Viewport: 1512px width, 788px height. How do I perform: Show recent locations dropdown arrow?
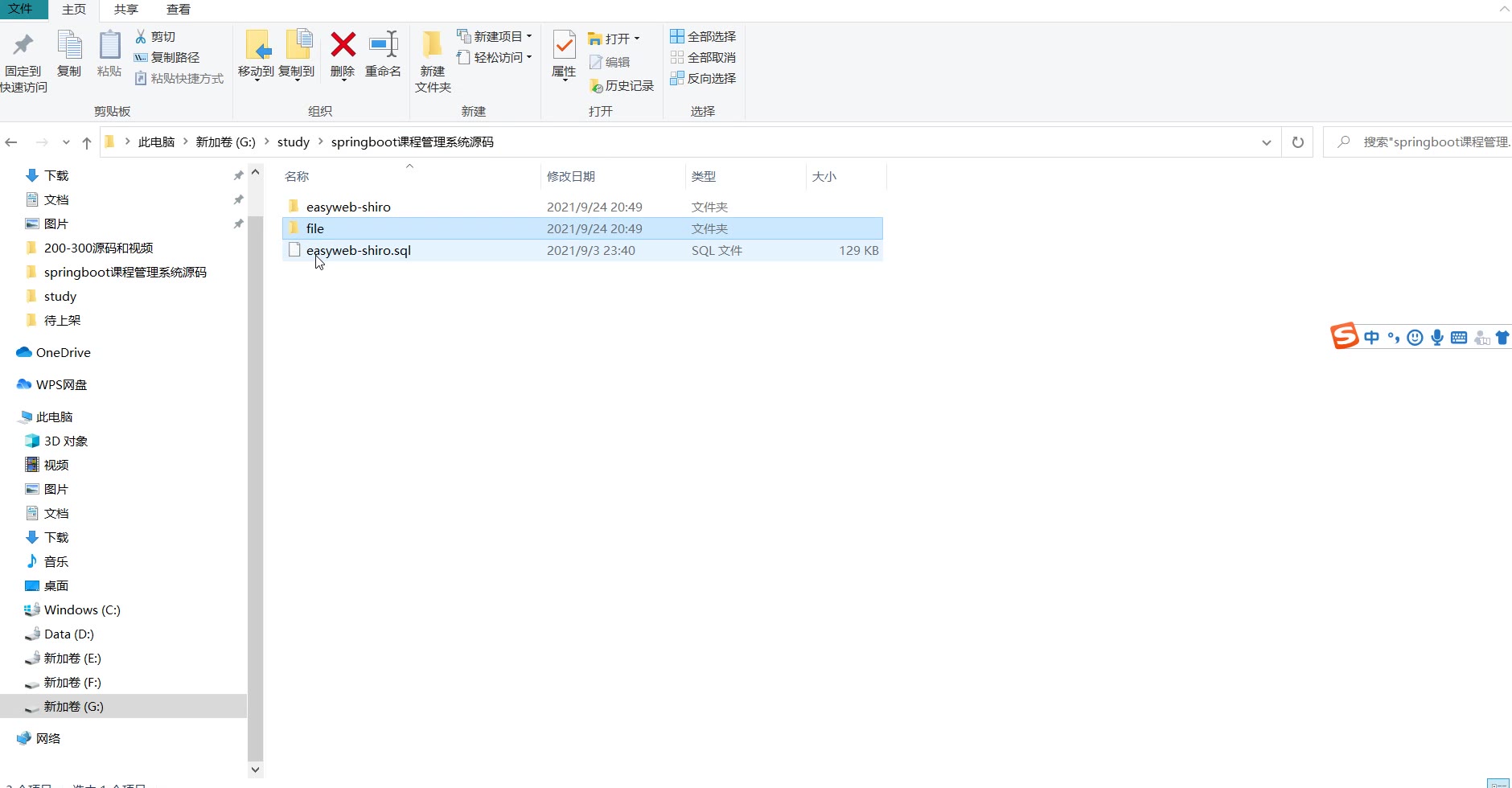(66, 142)
